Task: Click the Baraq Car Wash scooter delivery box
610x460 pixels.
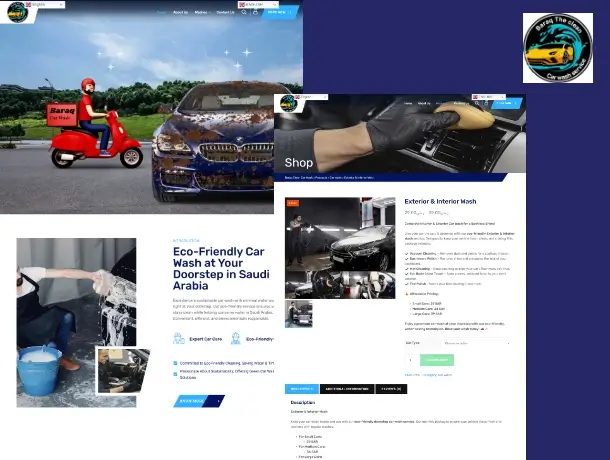Action: (x=61, y=115)
